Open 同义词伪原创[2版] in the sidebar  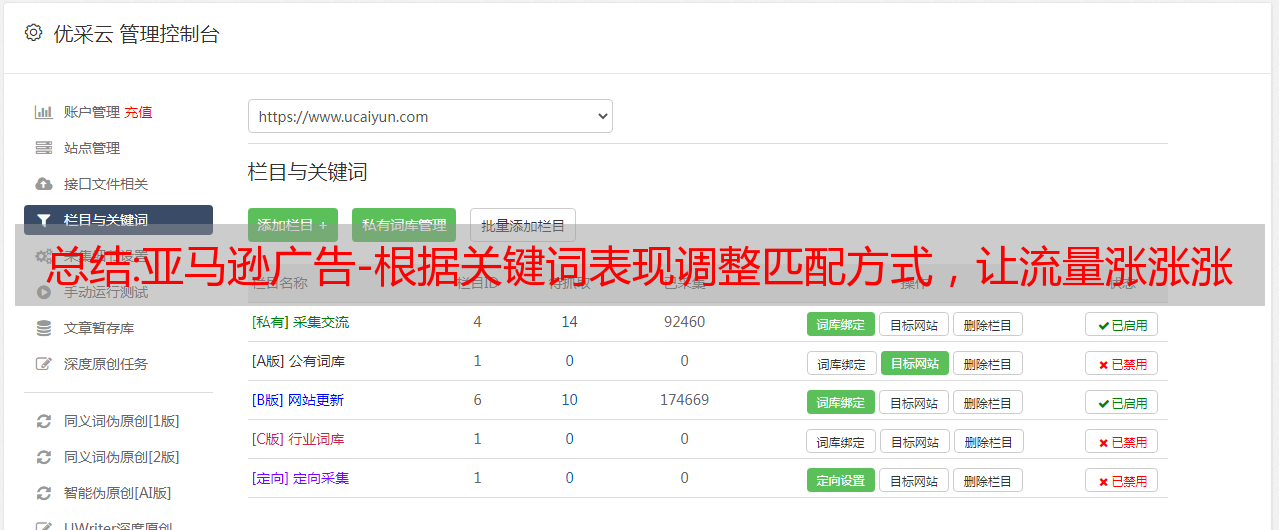(122, 457)
